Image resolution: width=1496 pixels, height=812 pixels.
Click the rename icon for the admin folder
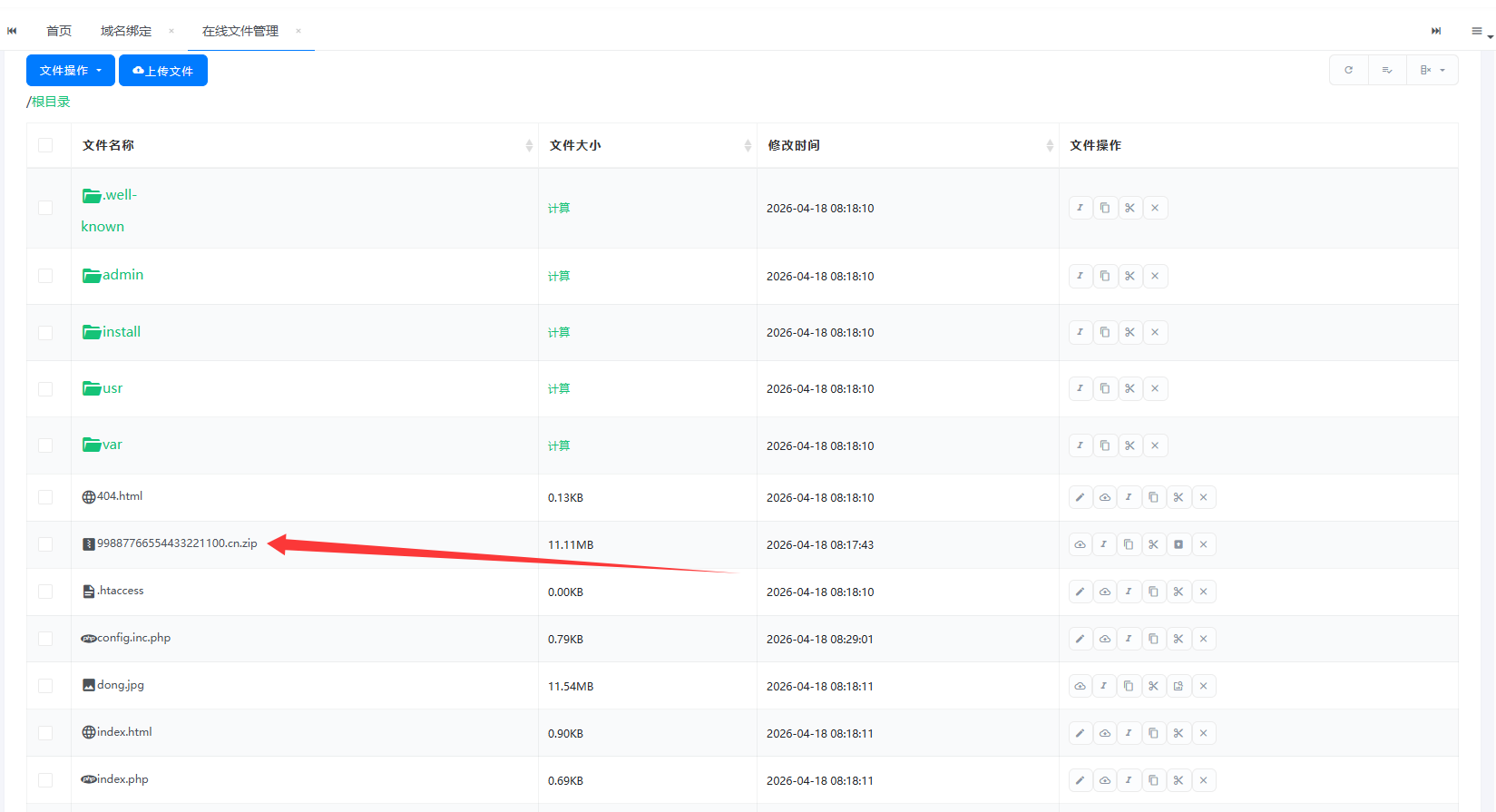click(1080, 276)
